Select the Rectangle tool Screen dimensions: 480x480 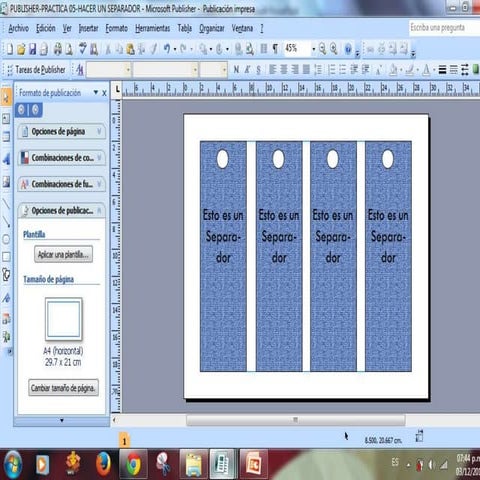coord(6,257)
